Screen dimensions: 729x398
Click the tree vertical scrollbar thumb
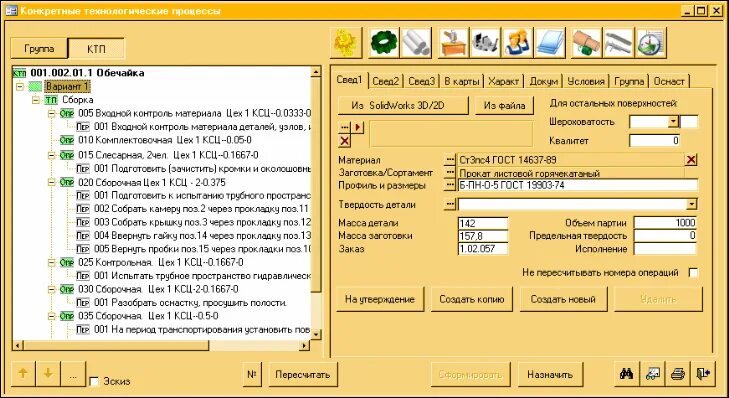tap(316, 184)
